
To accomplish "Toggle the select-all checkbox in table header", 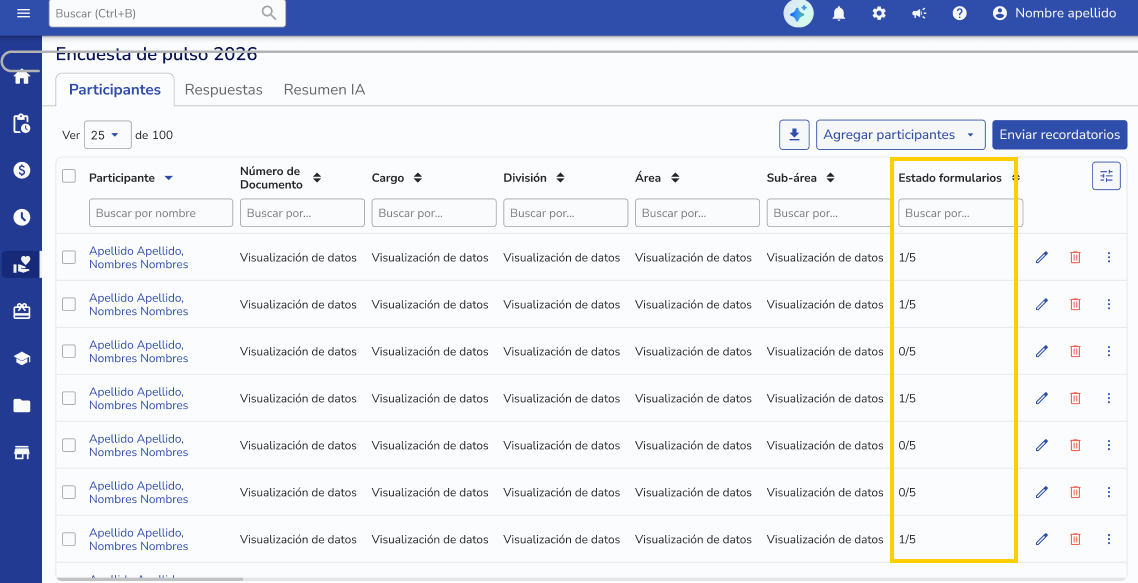I will pyautogui.click(x=69, y=176).
